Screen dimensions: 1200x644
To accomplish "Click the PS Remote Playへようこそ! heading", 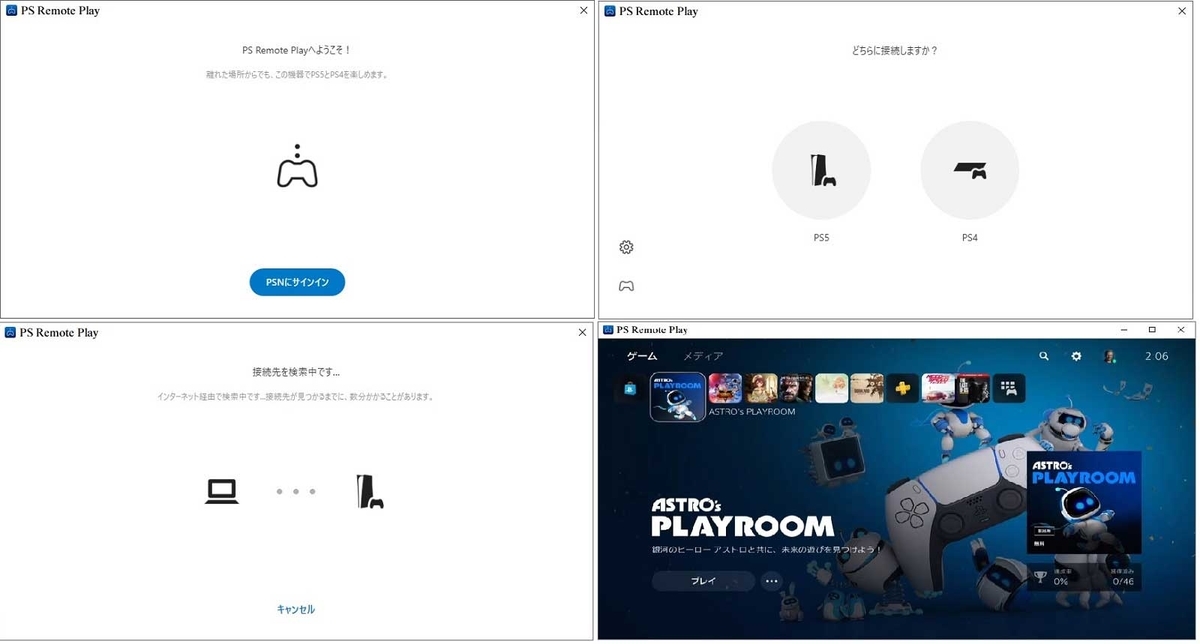I will [x=297, y=50].
